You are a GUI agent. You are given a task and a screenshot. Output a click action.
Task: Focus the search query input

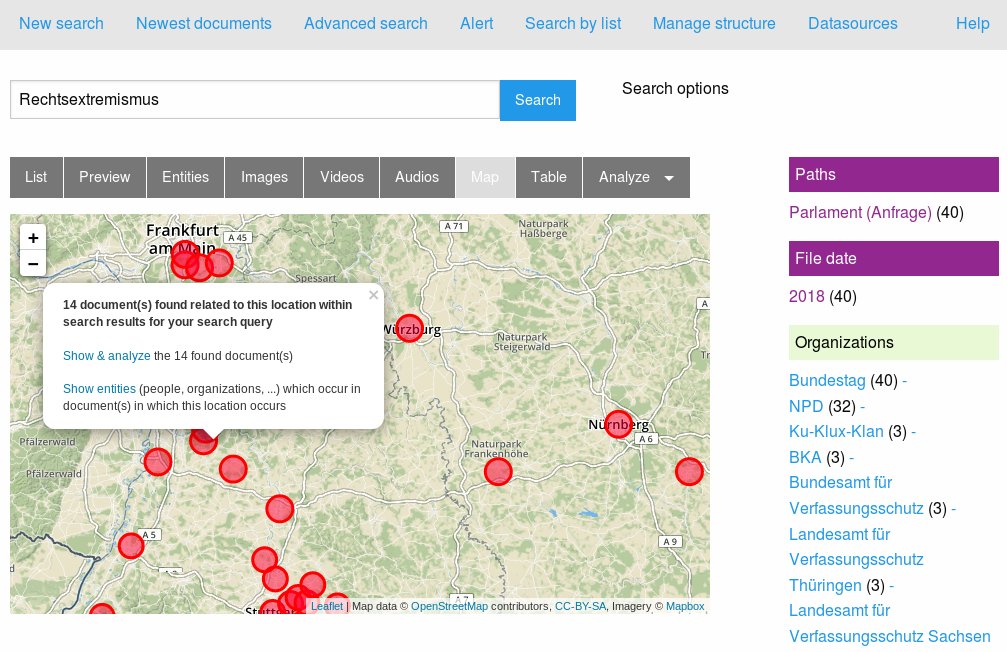[x=255, y=100]
